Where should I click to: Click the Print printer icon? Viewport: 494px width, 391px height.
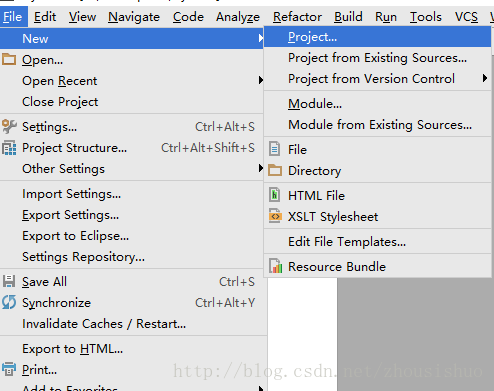click(x=9, y=369)
